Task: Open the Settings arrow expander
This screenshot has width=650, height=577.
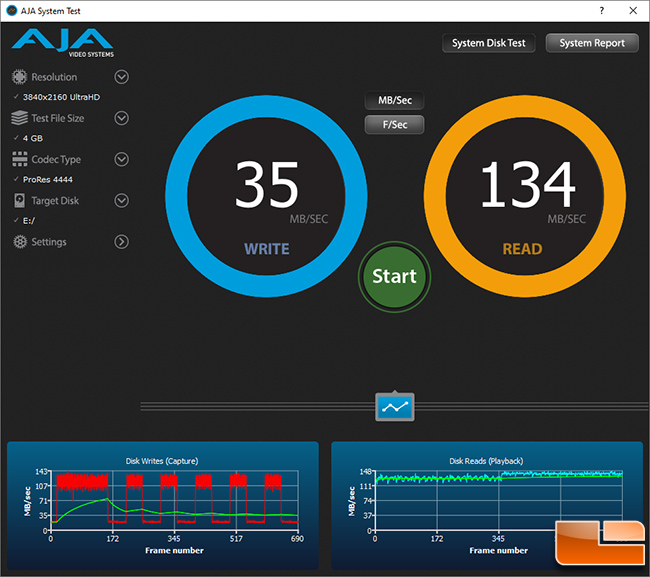Action: (121, 242)
